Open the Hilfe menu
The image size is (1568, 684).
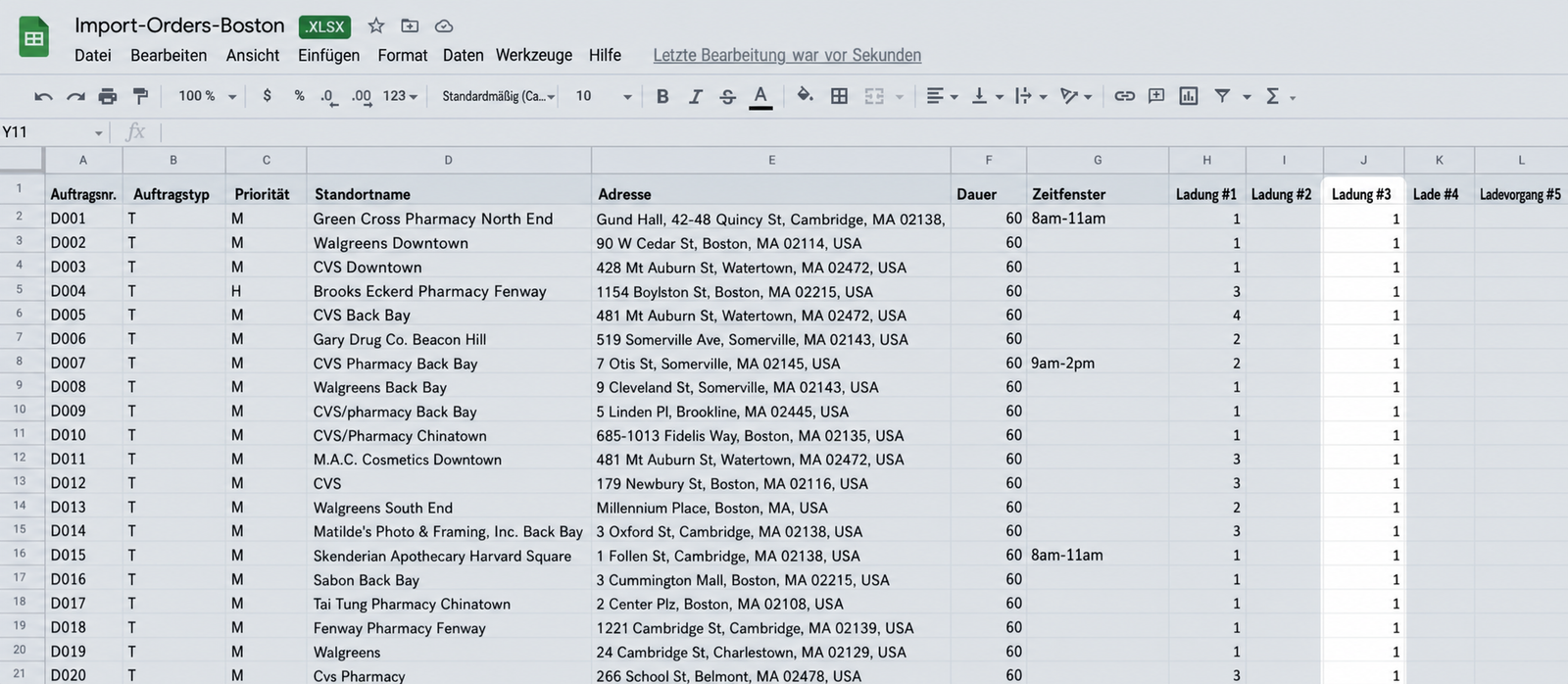coord(605,55)
